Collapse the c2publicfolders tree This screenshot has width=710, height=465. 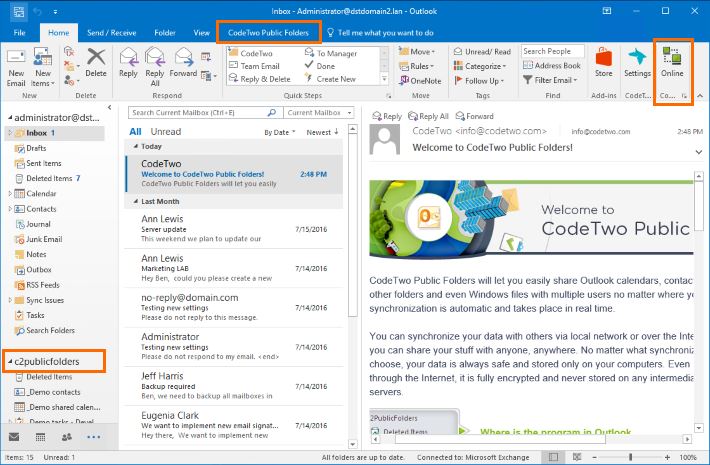[10, 362]
